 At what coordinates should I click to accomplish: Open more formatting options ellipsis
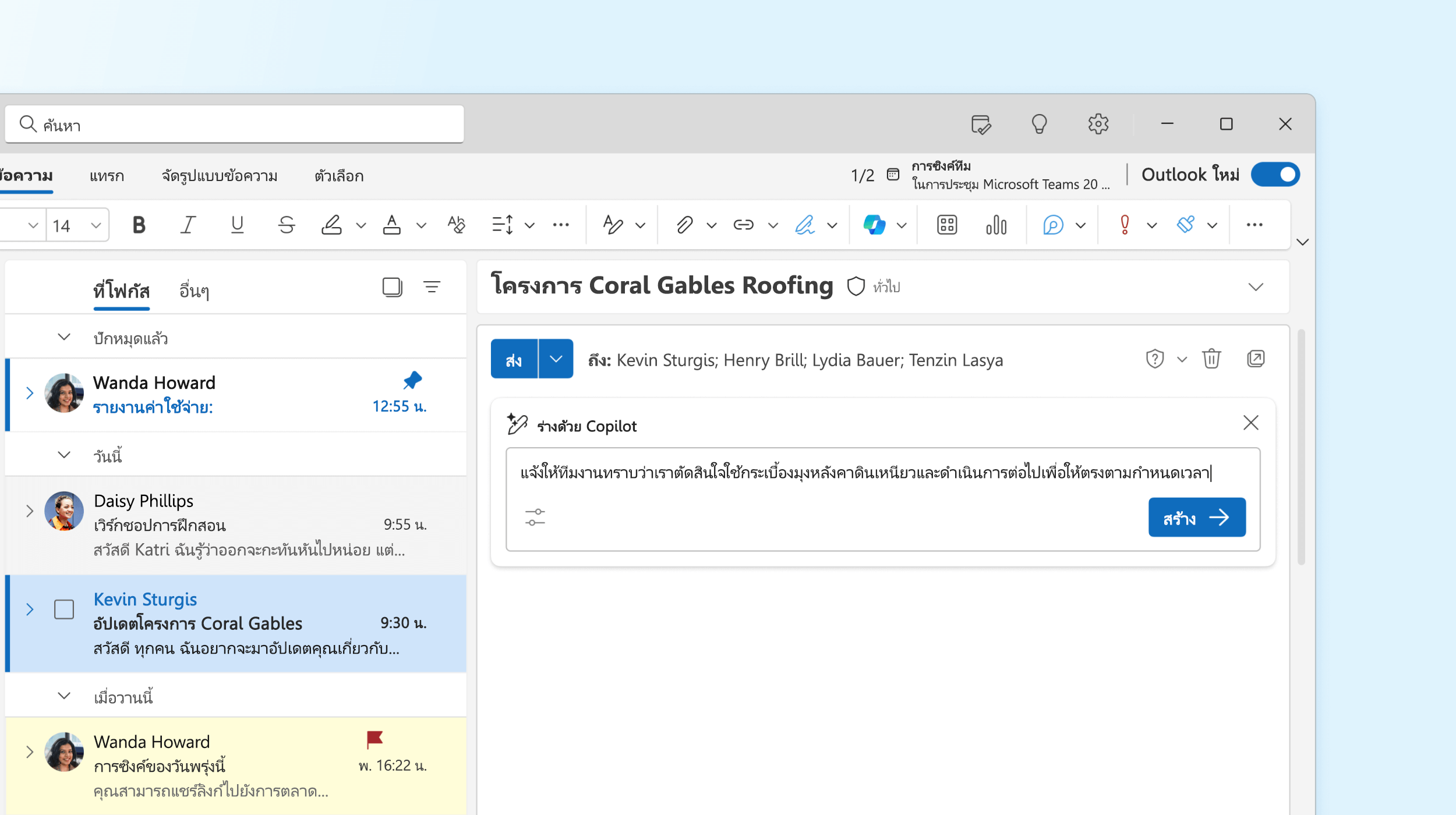[x=561, y=225]
